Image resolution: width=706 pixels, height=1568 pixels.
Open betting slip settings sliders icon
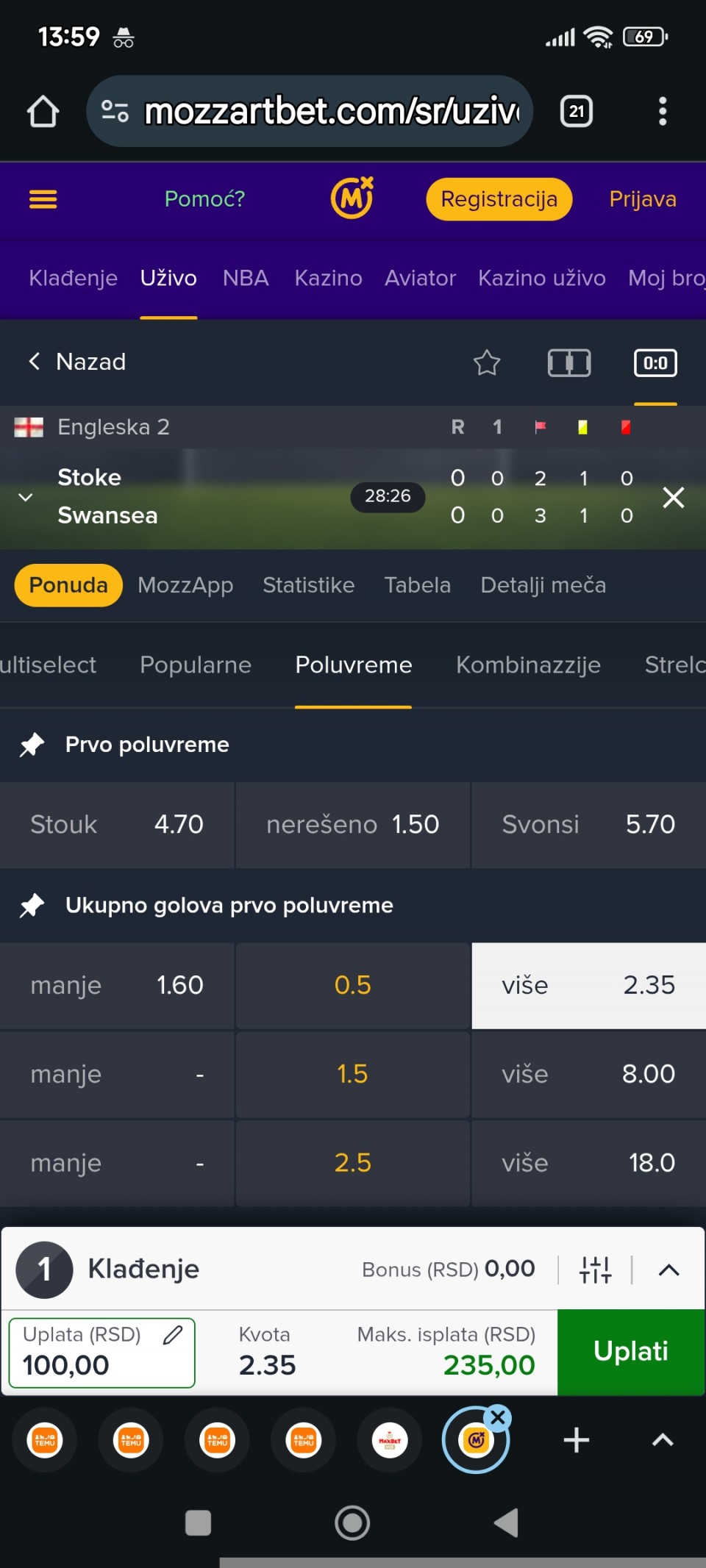(x=595, y=1270)
